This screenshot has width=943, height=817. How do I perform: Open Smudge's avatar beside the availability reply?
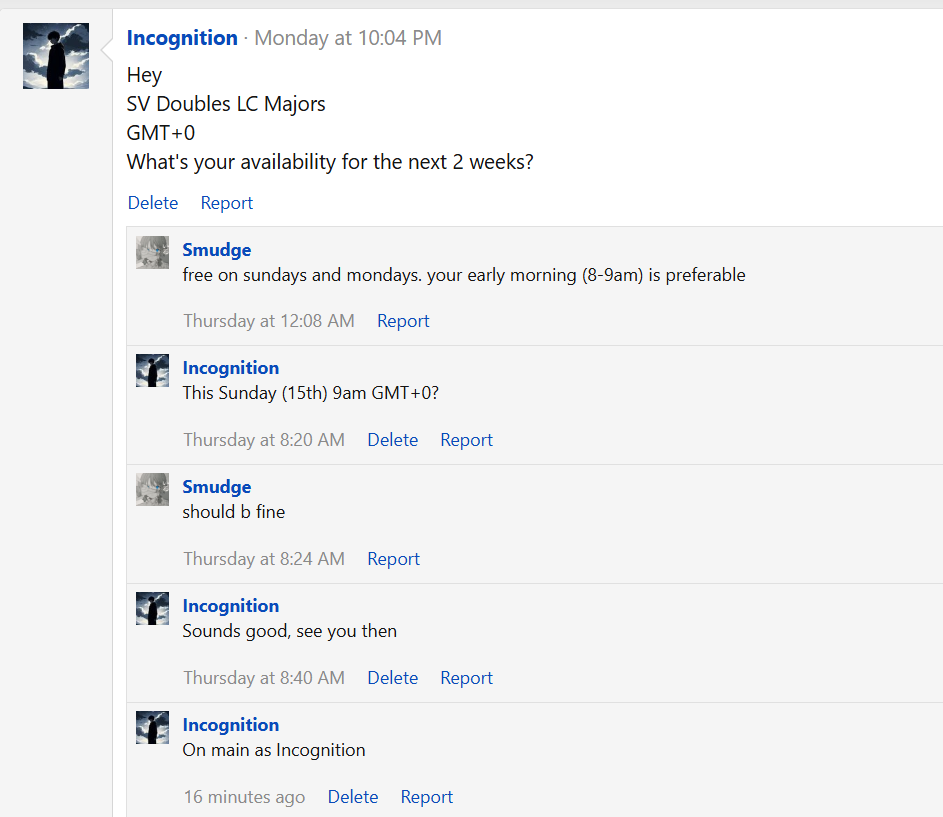pos(152,253)
